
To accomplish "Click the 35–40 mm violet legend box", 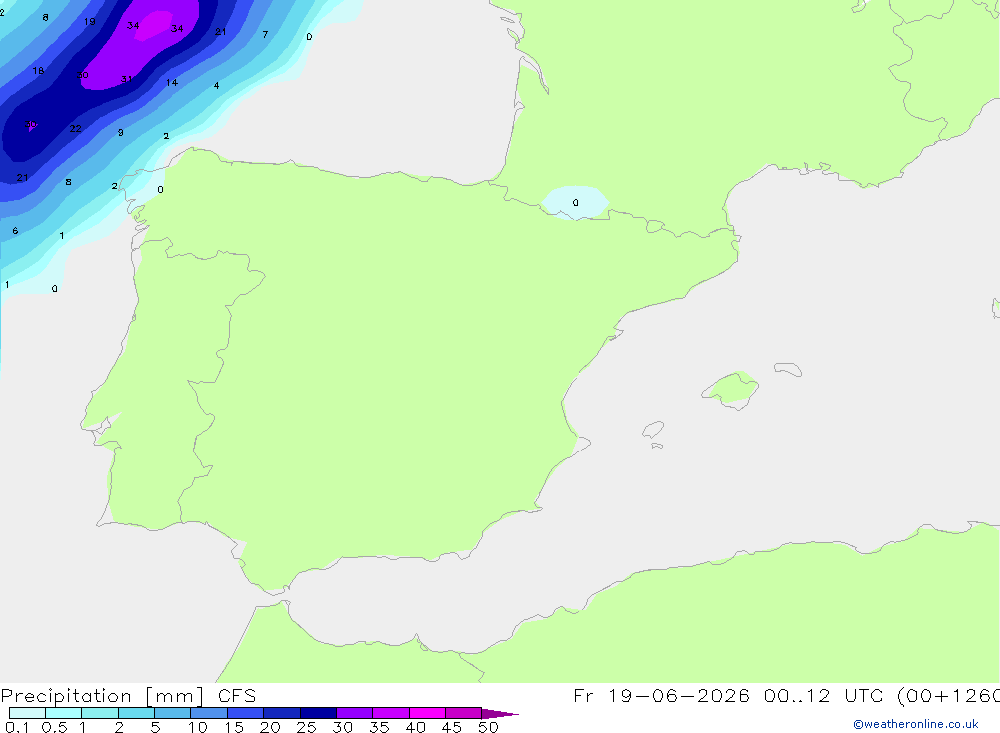I will pos(390,713).
